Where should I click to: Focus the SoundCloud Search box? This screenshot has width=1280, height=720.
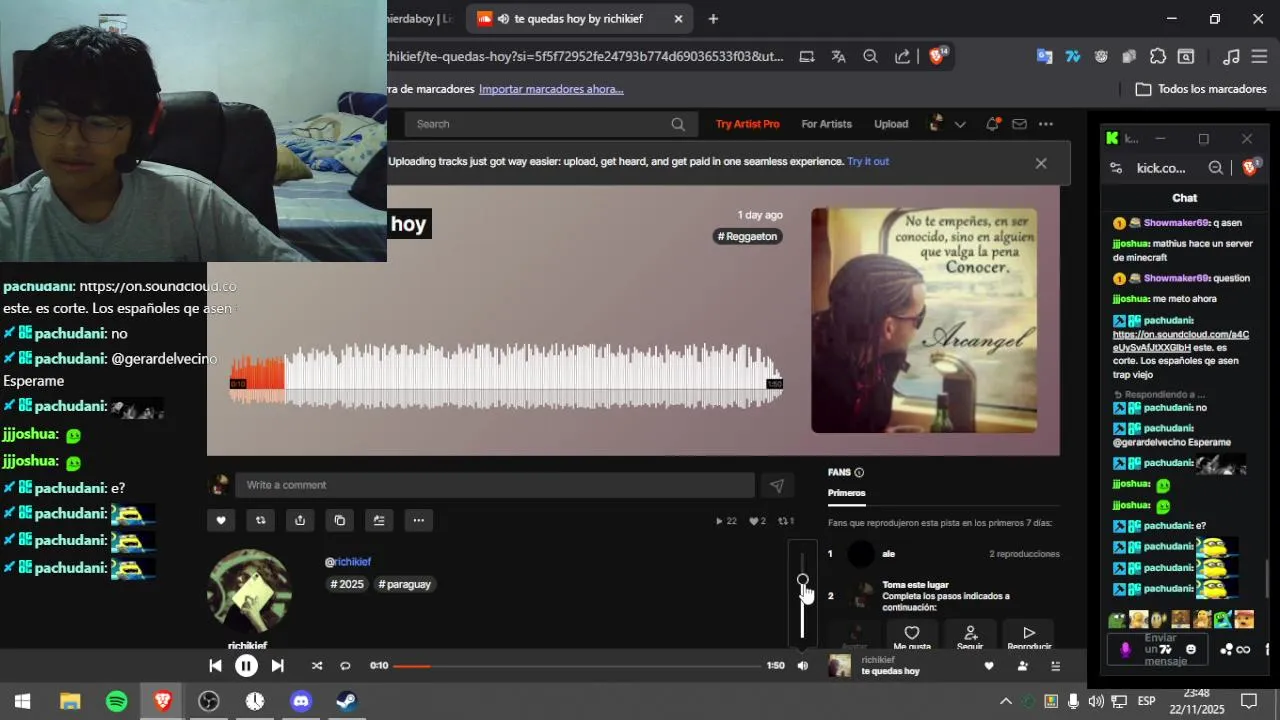tap(549, 124)
